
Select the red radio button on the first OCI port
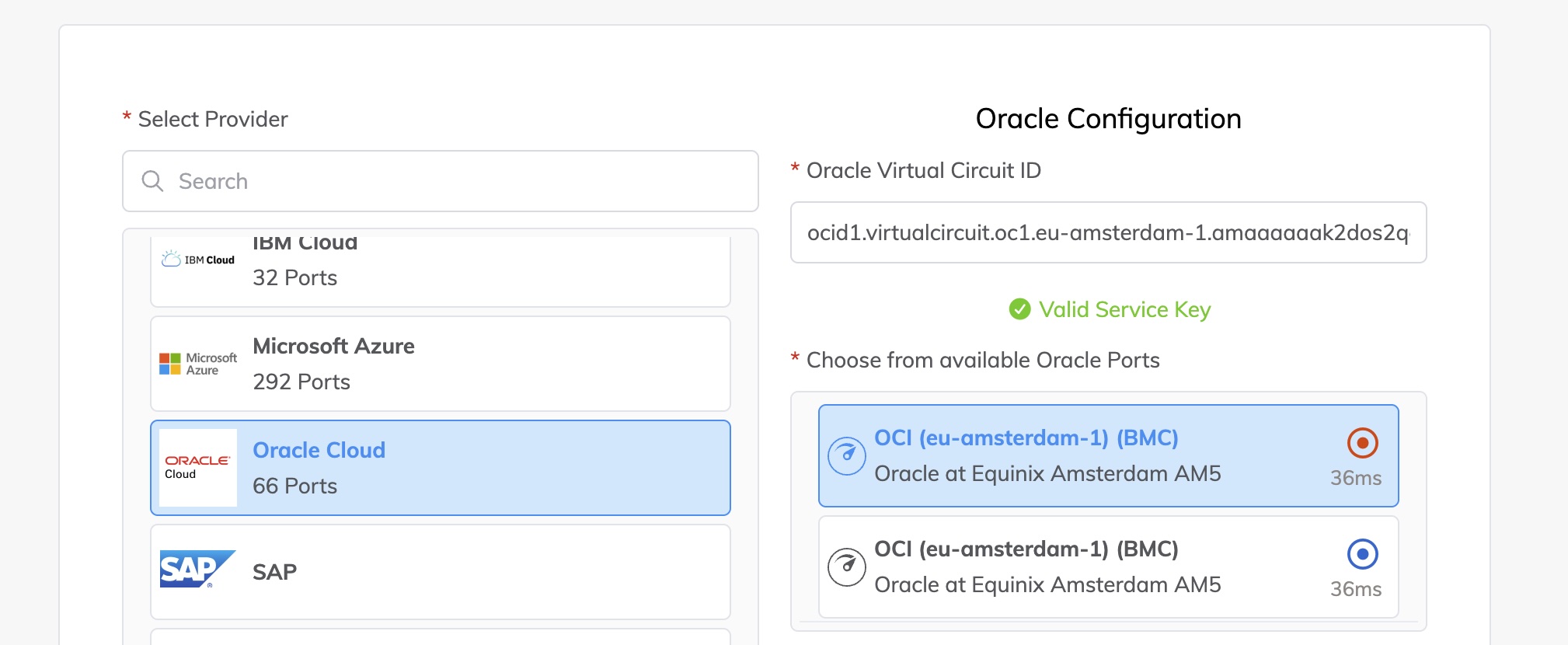(1363, 444)
